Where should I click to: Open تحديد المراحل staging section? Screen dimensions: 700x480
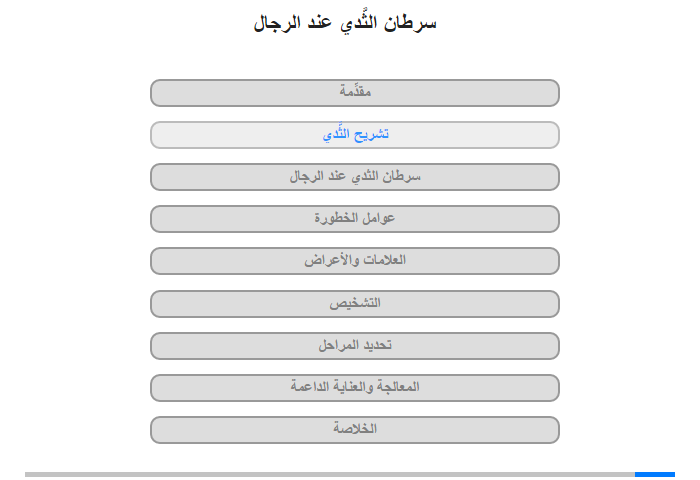pyautogui.click(x=355, y=346)
